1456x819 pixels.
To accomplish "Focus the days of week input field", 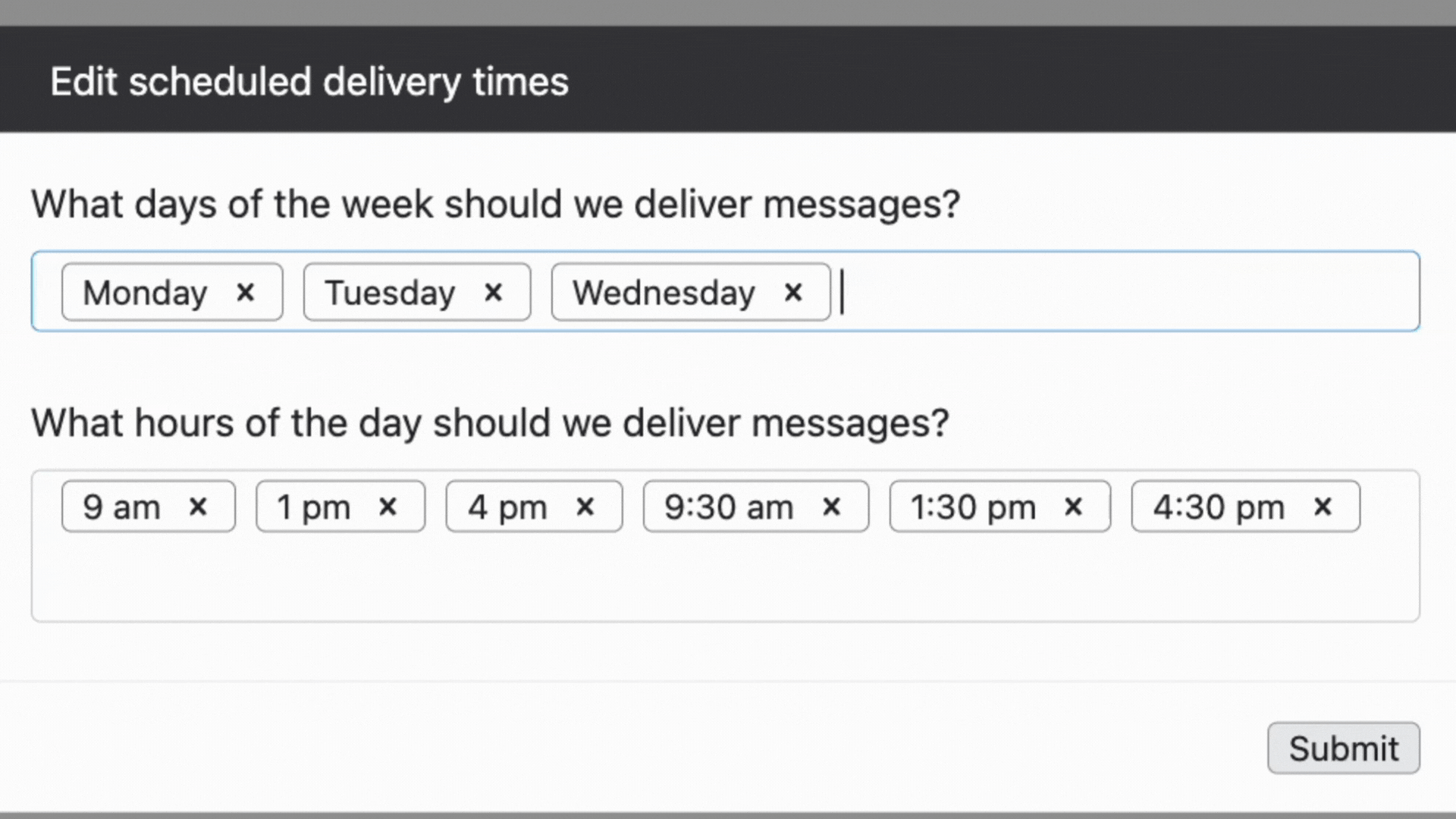I will coord(1122,292).
